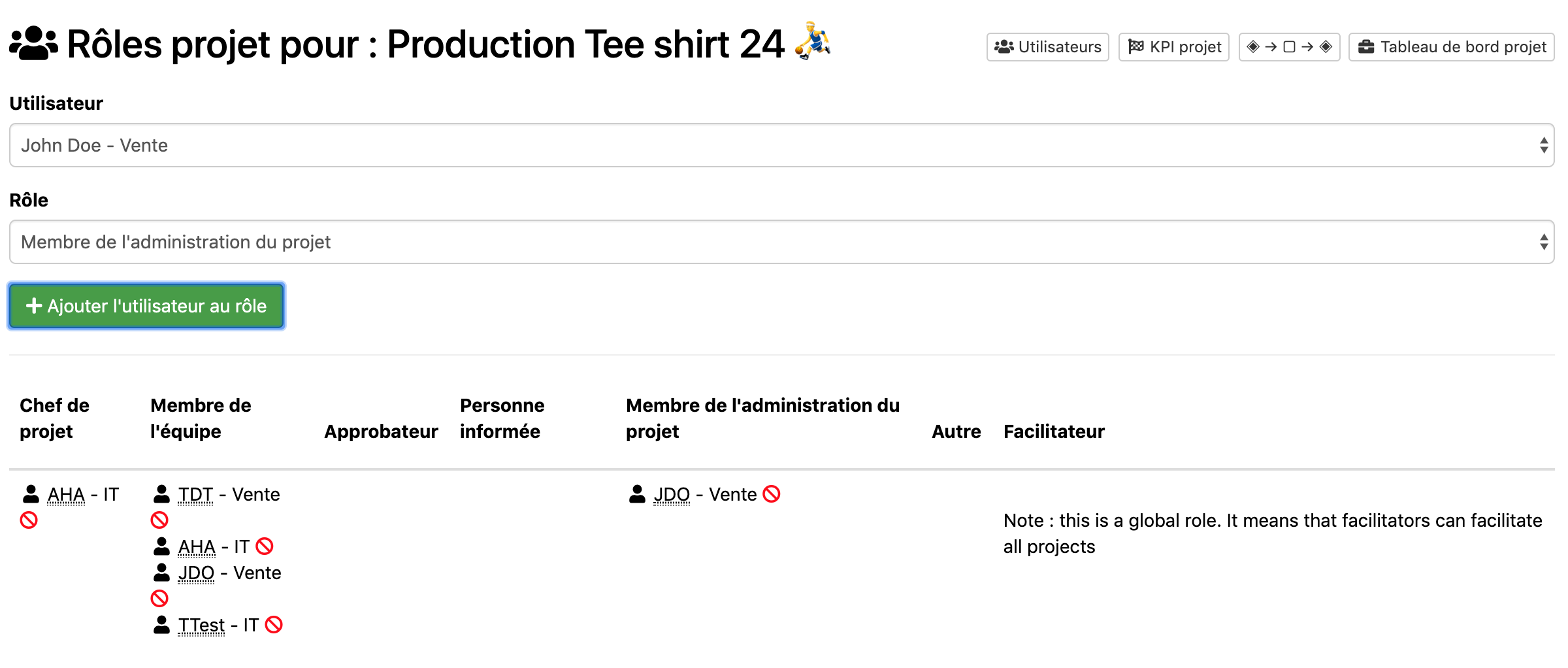This screenshot has height=668, width=1568.
Task: Click the users group icon beside page title
Action: point(33,44)
